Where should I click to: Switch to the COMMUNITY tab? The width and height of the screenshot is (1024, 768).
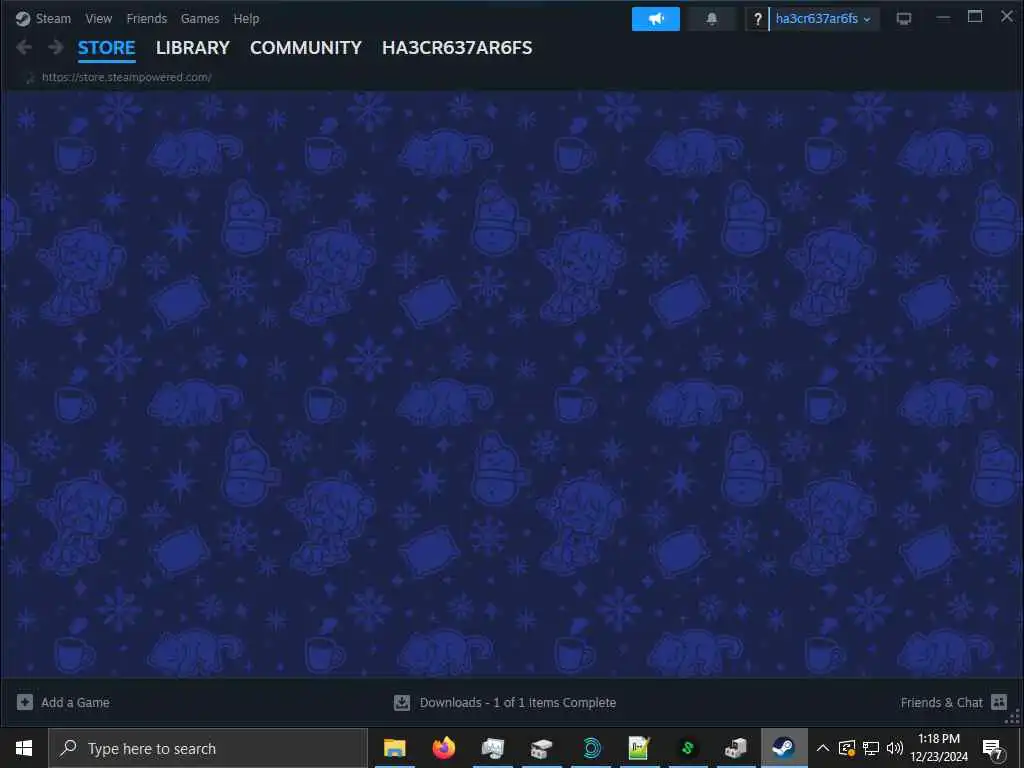306,48
